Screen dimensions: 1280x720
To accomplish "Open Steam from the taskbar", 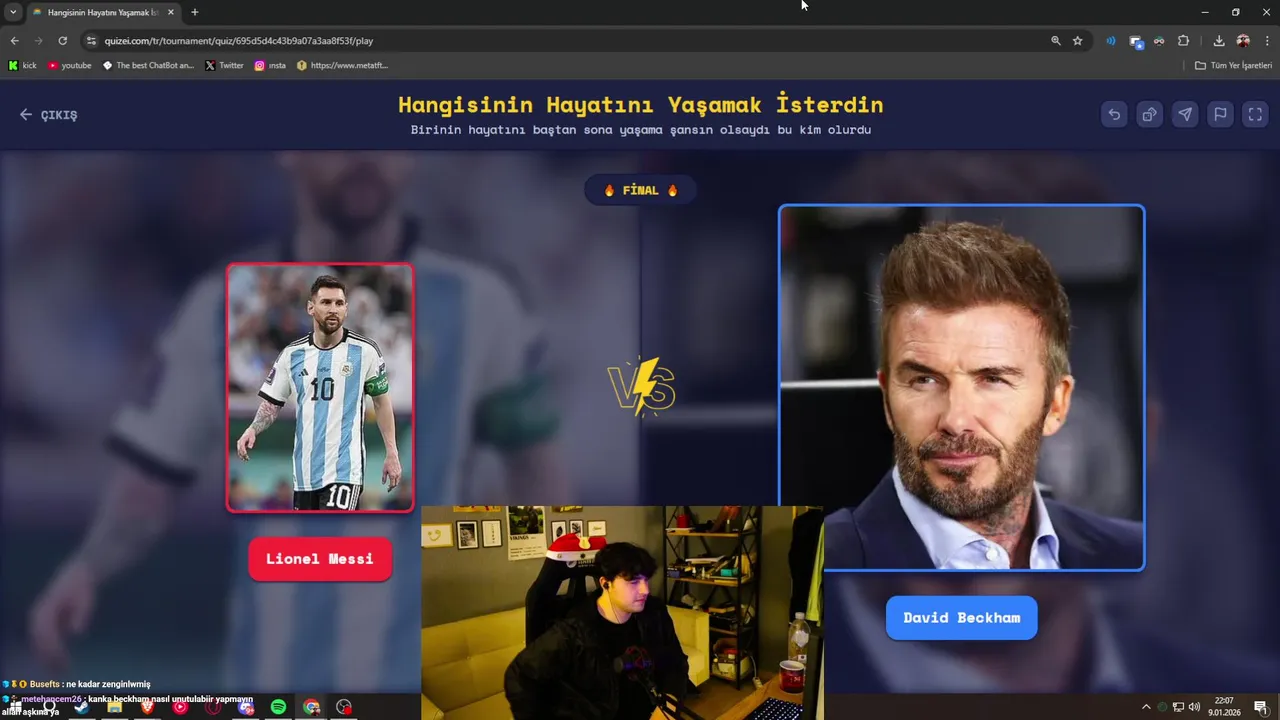I will (81, 707).
